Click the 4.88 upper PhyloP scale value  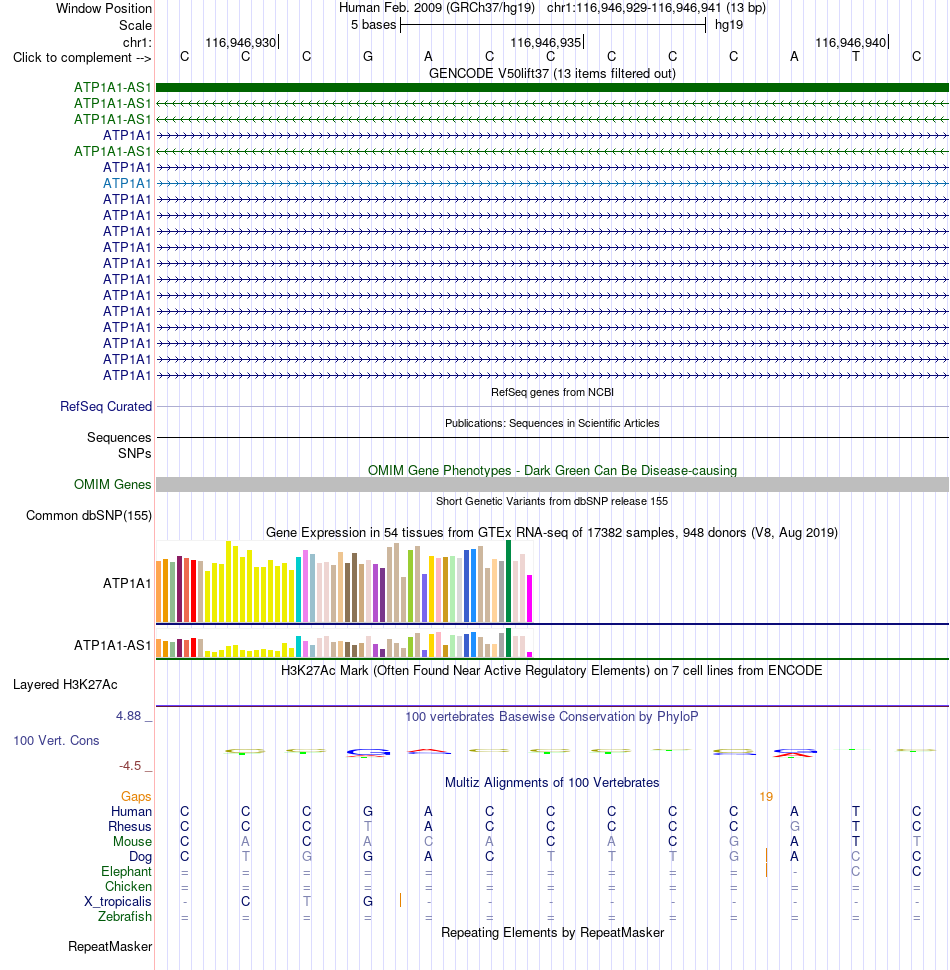129,716
